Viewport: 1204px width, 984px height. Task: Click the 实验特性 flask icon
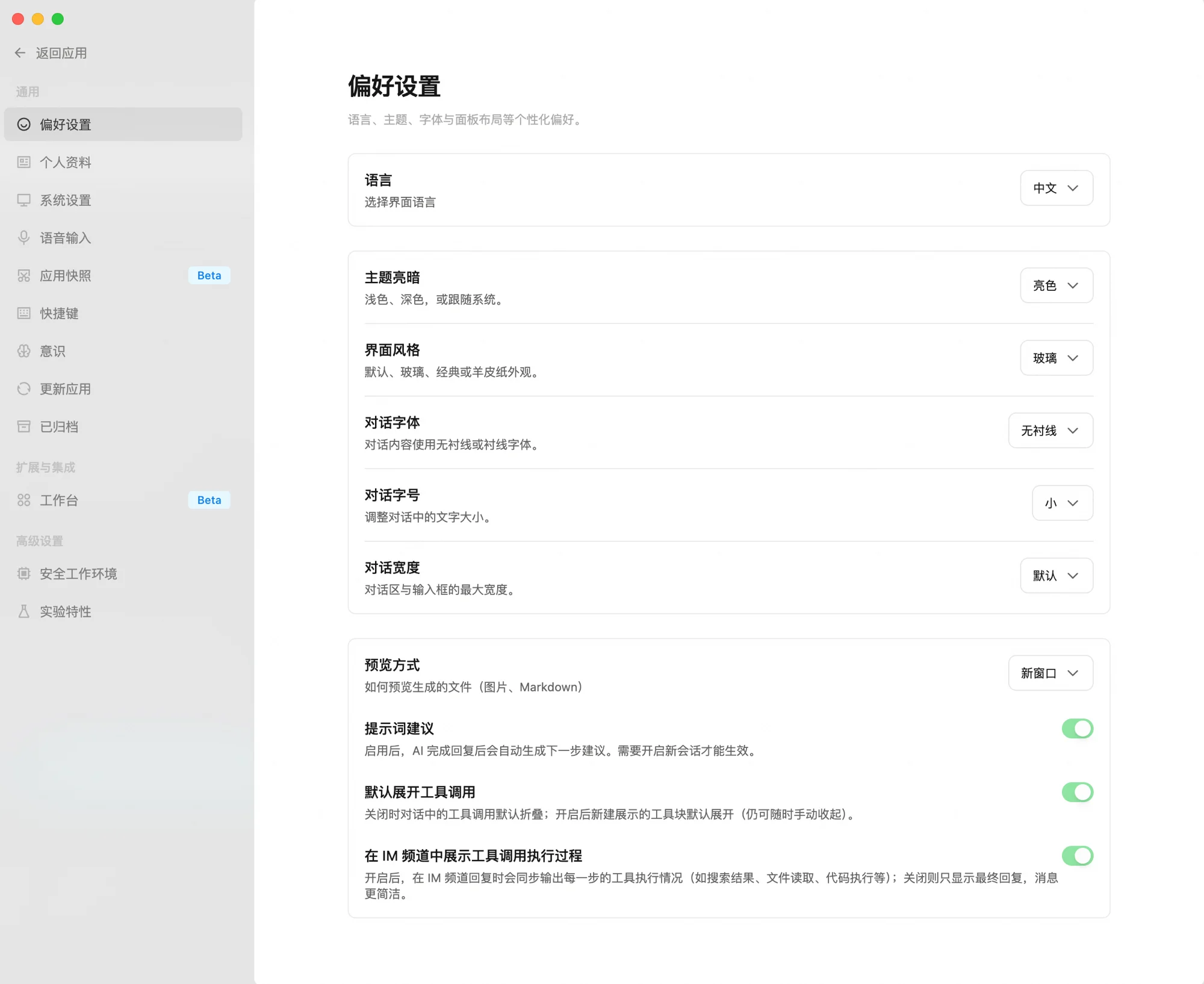(x=24, y=612)
